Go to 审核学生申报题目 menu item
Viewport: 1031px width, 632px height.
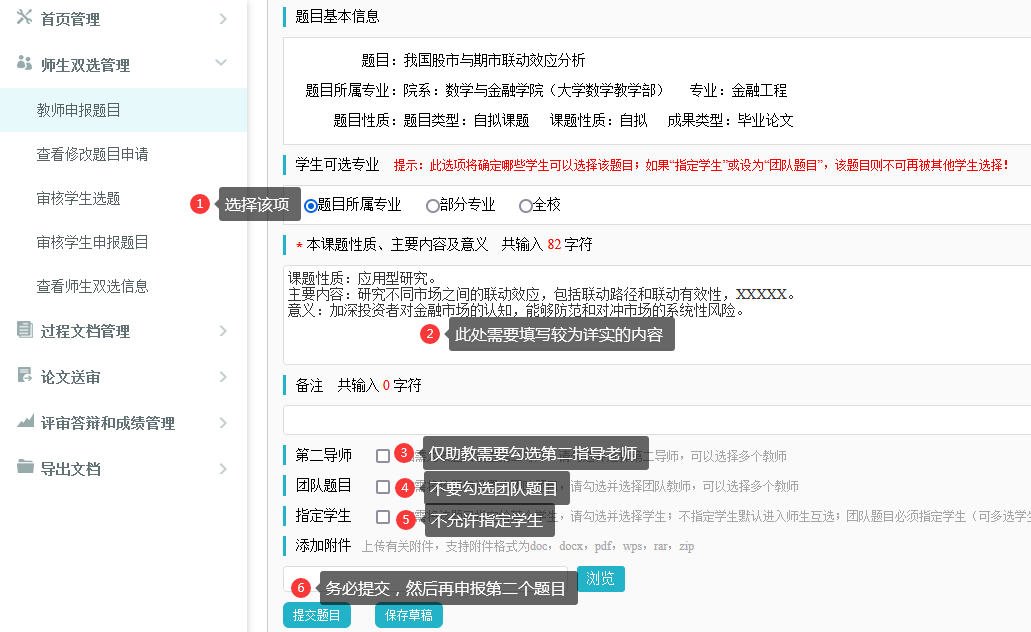(92, 242)
